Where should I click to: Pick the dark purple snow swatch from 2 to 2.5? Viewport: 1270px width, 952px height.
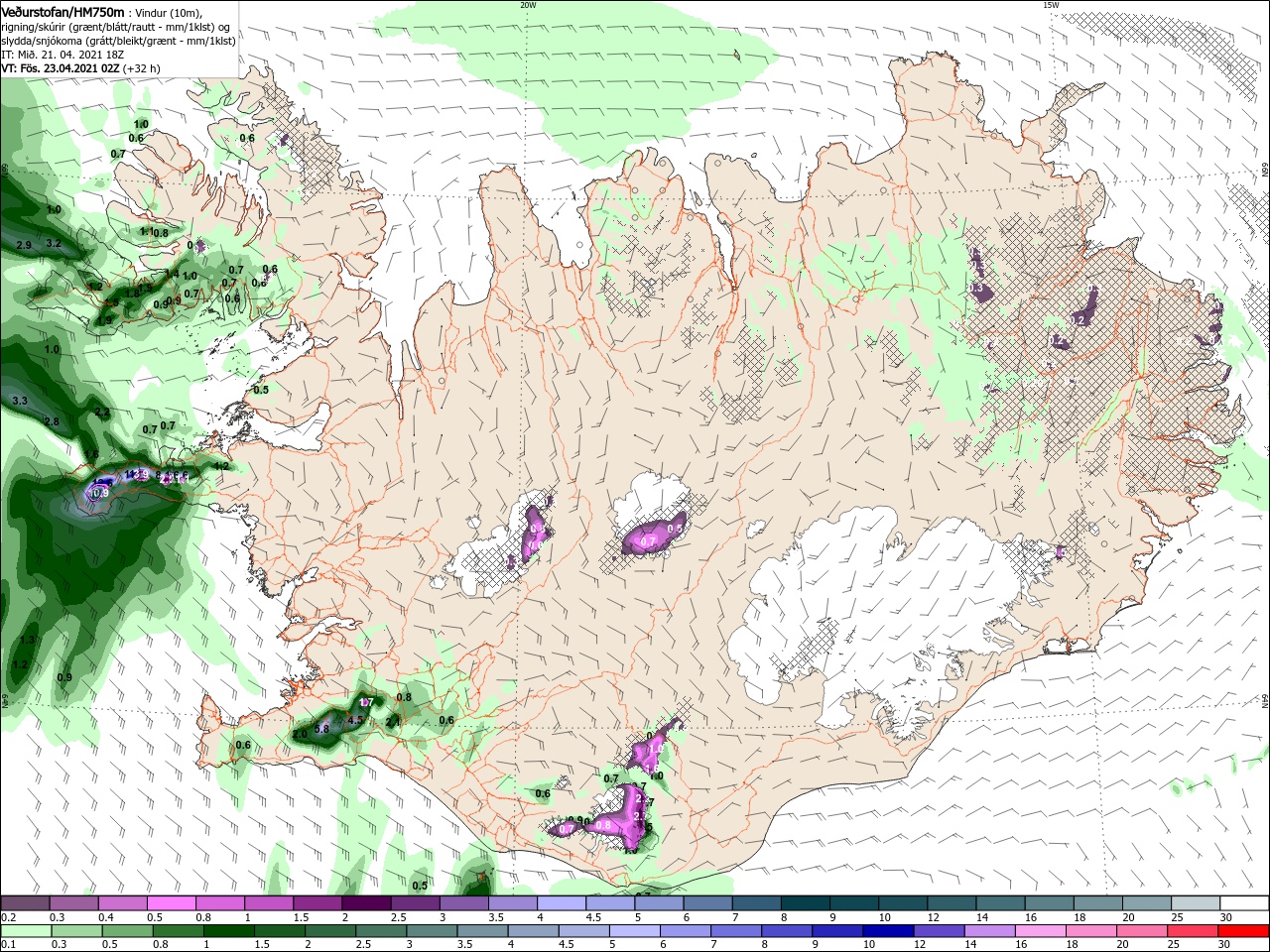coord(366,903)
